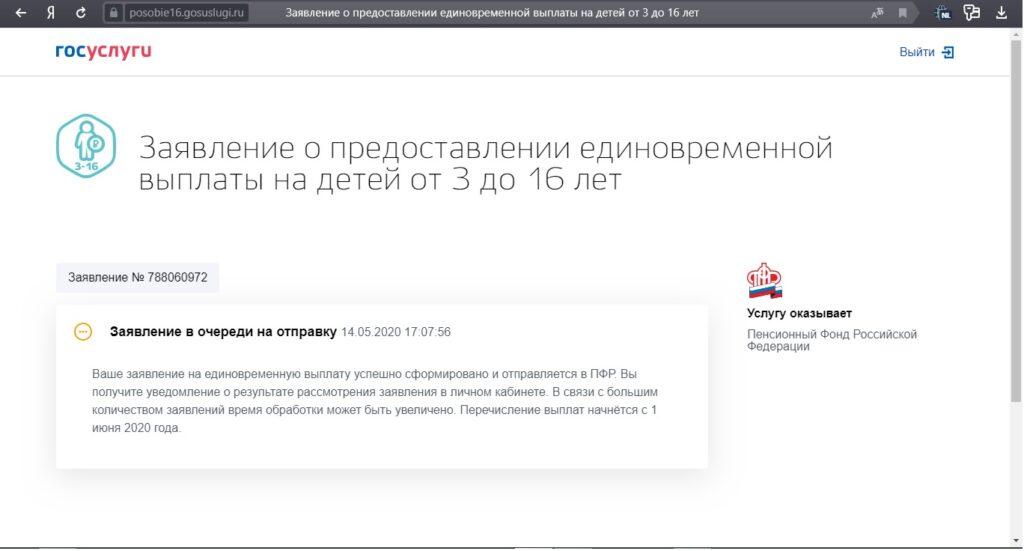
Task: Click the 3-16 child payment service icon
Action: pyautogui.click(x=86, y=146)
